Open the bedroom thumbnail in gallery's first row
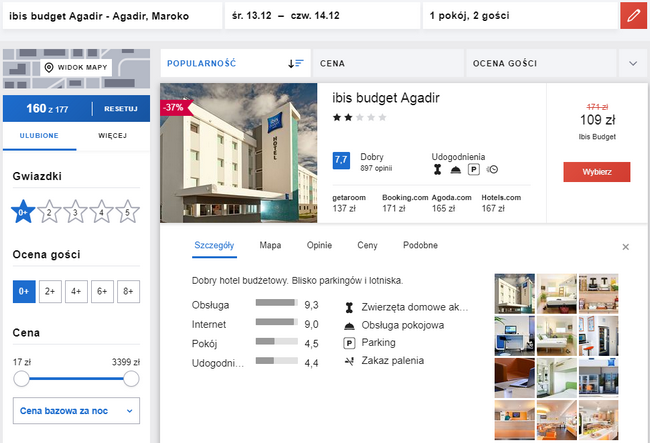This screenshot has height=443, width=650. [x=557, y=293]
